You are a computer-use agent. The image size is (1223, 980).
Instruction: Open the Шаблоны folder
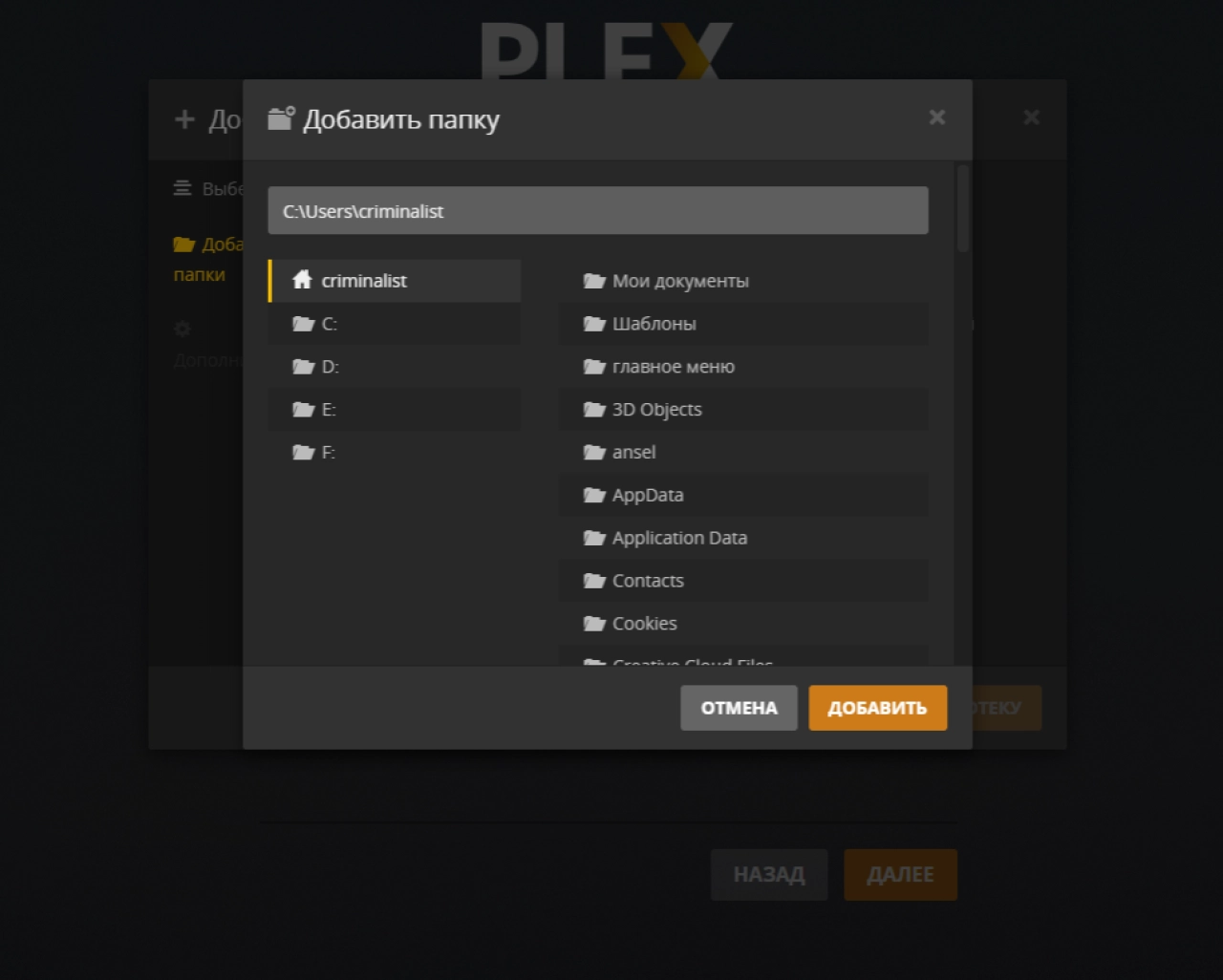click(743, 324)
